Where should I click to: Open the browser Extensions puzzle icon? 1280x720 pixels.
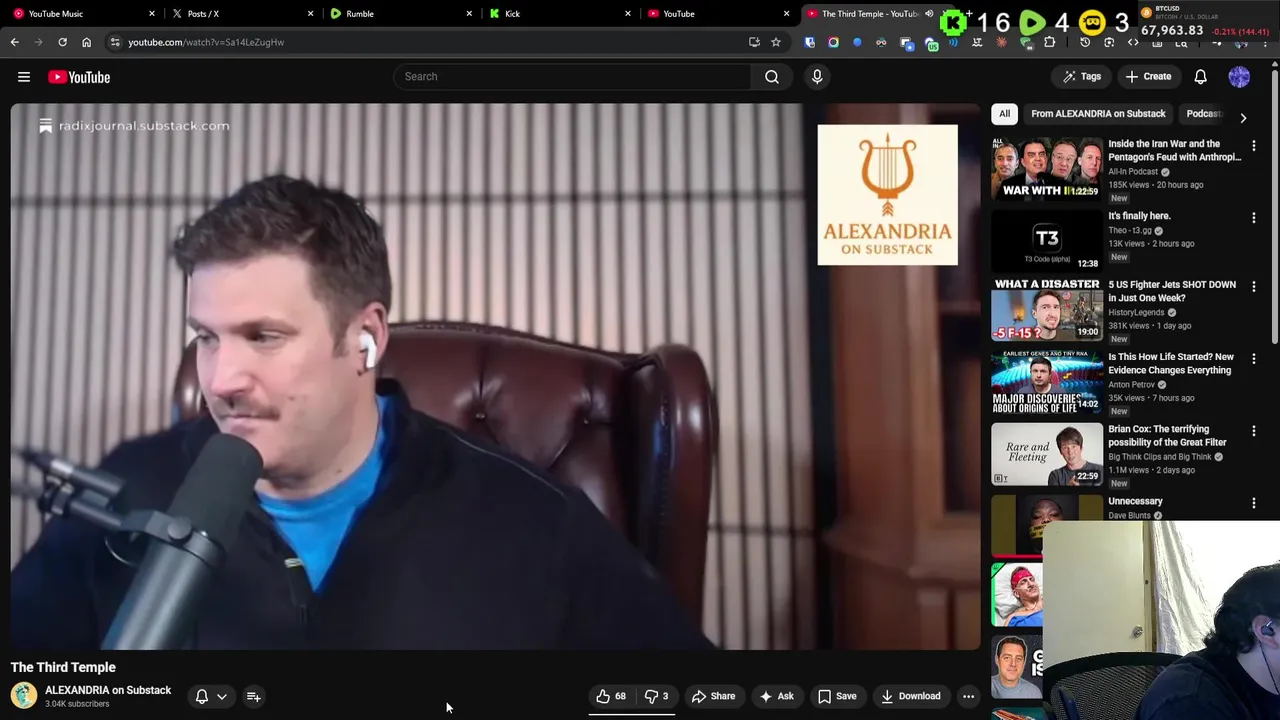[1049, 42]
